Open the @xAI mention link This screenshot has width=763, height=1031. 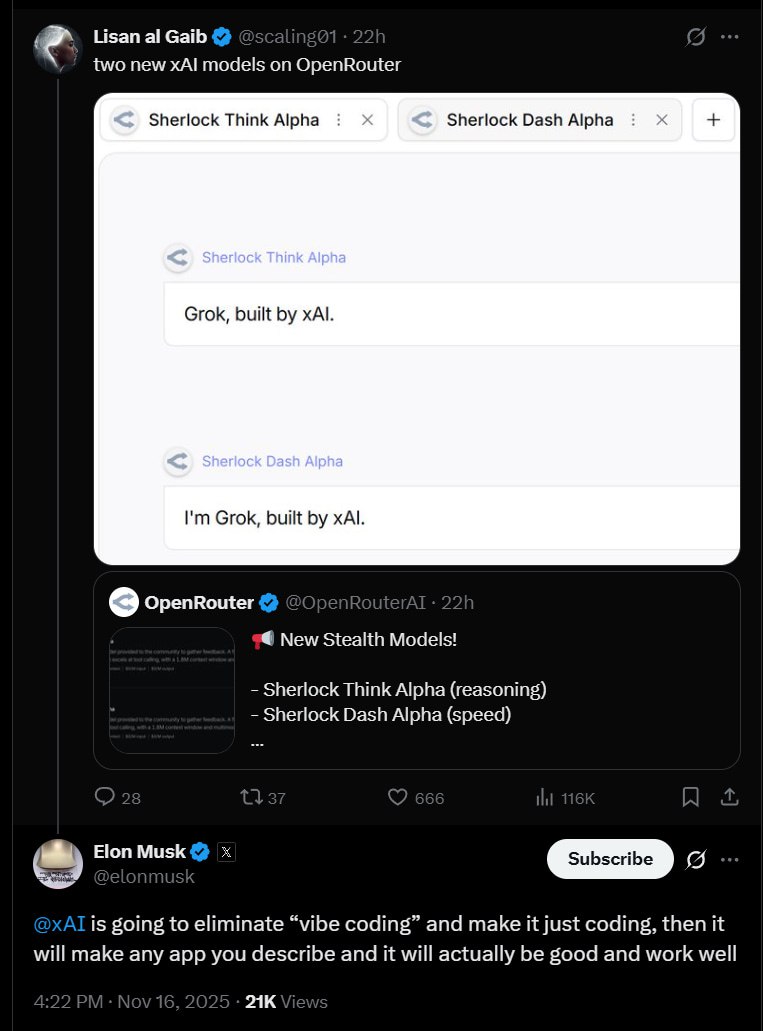point(59,925)
